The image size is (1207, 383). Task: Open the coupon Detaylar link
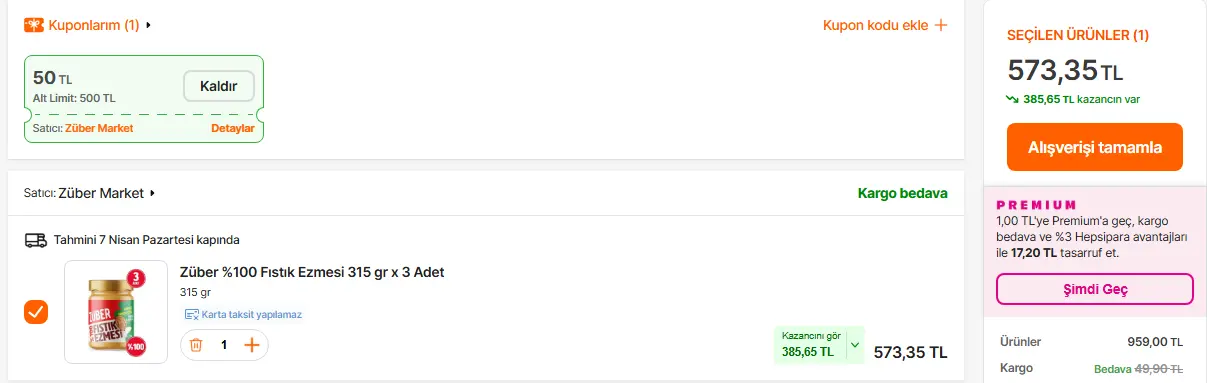click(x=232, y=128)
